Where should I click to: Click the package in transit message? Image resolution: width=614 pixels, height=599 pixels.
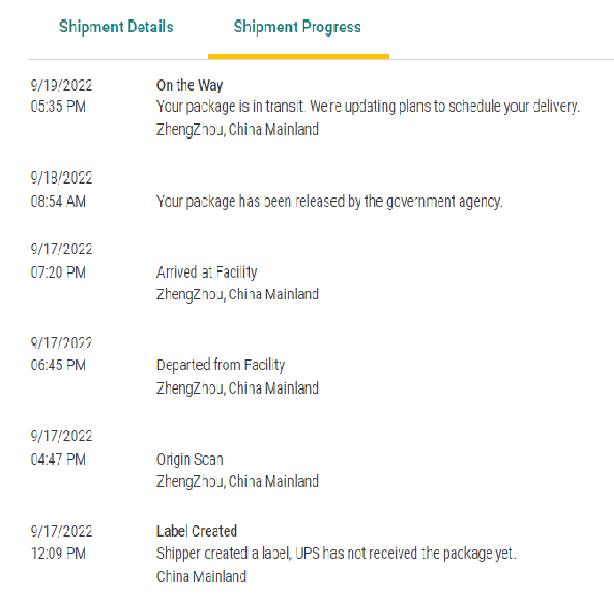[x=368, y=106]
